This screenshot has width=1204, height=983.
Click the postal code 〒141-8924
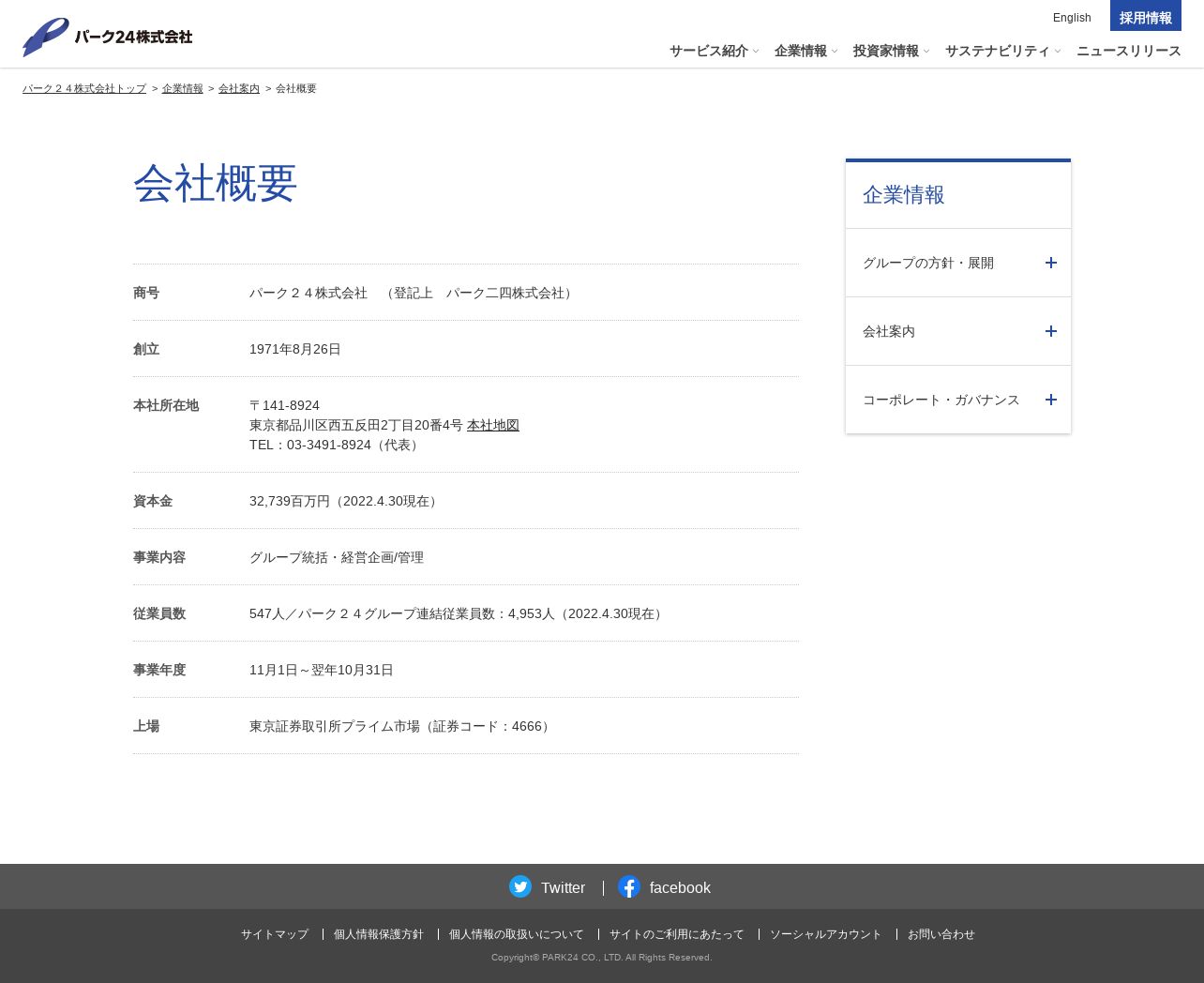point(285,405)
